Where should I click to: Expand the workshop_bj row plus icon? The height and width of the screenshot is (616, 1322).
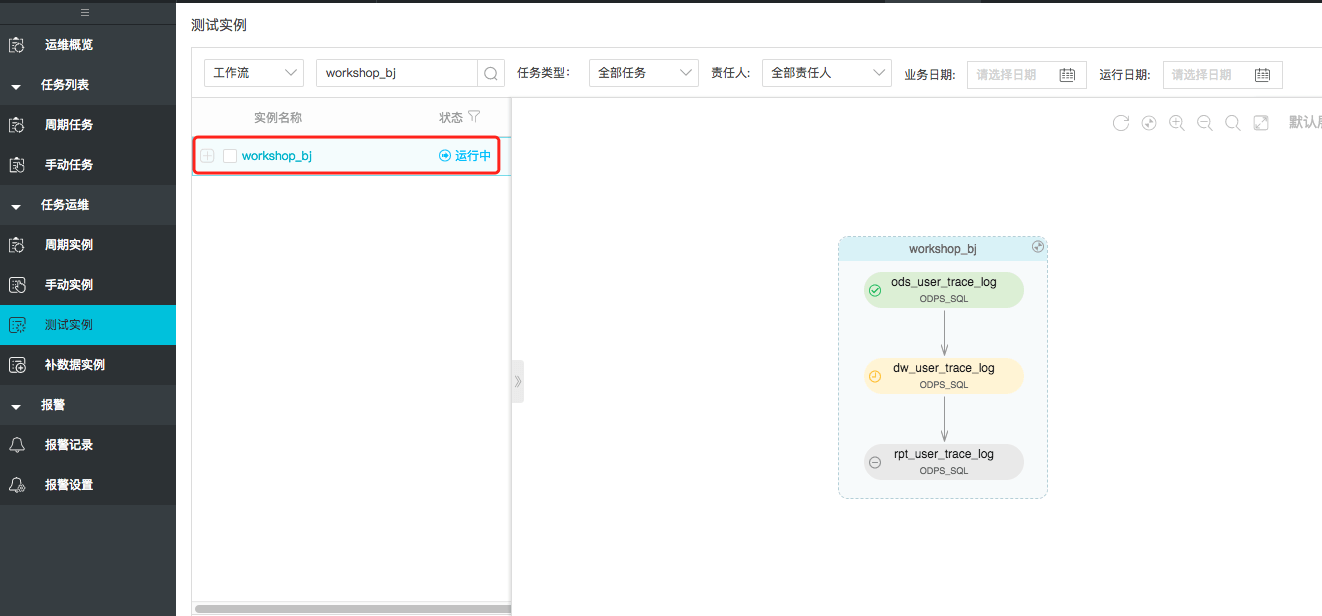[207, 156]
